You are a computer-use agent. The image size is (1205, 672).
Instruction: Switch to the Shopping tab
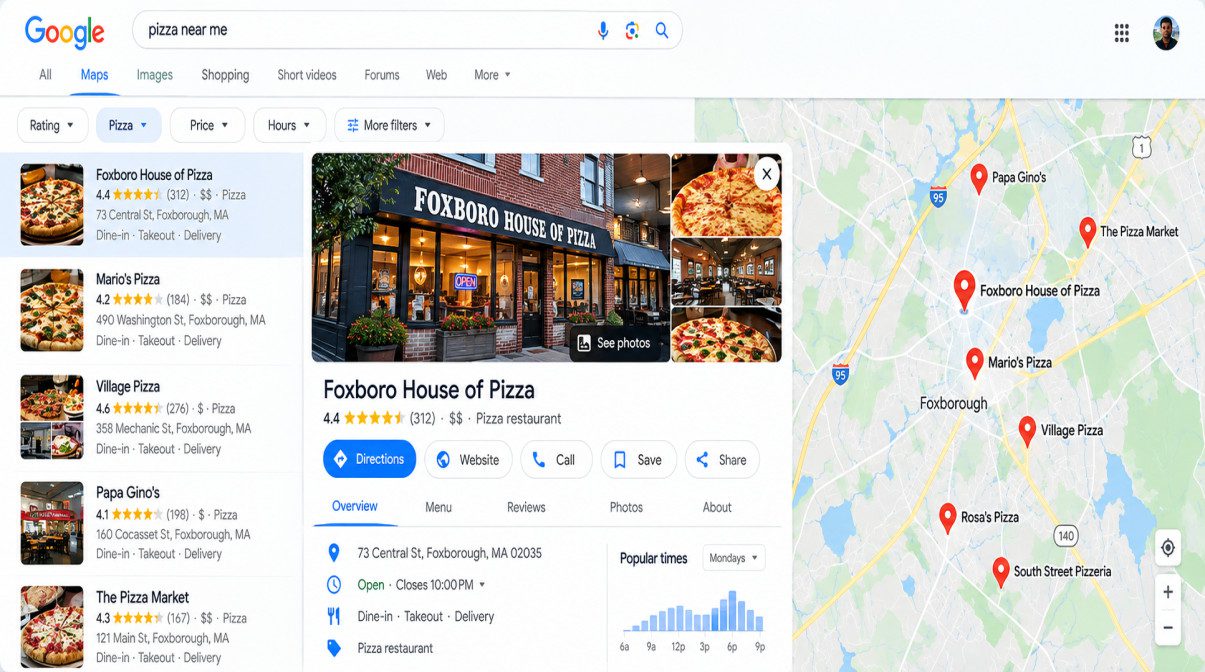pyautogui.click(x=225, y=75)
